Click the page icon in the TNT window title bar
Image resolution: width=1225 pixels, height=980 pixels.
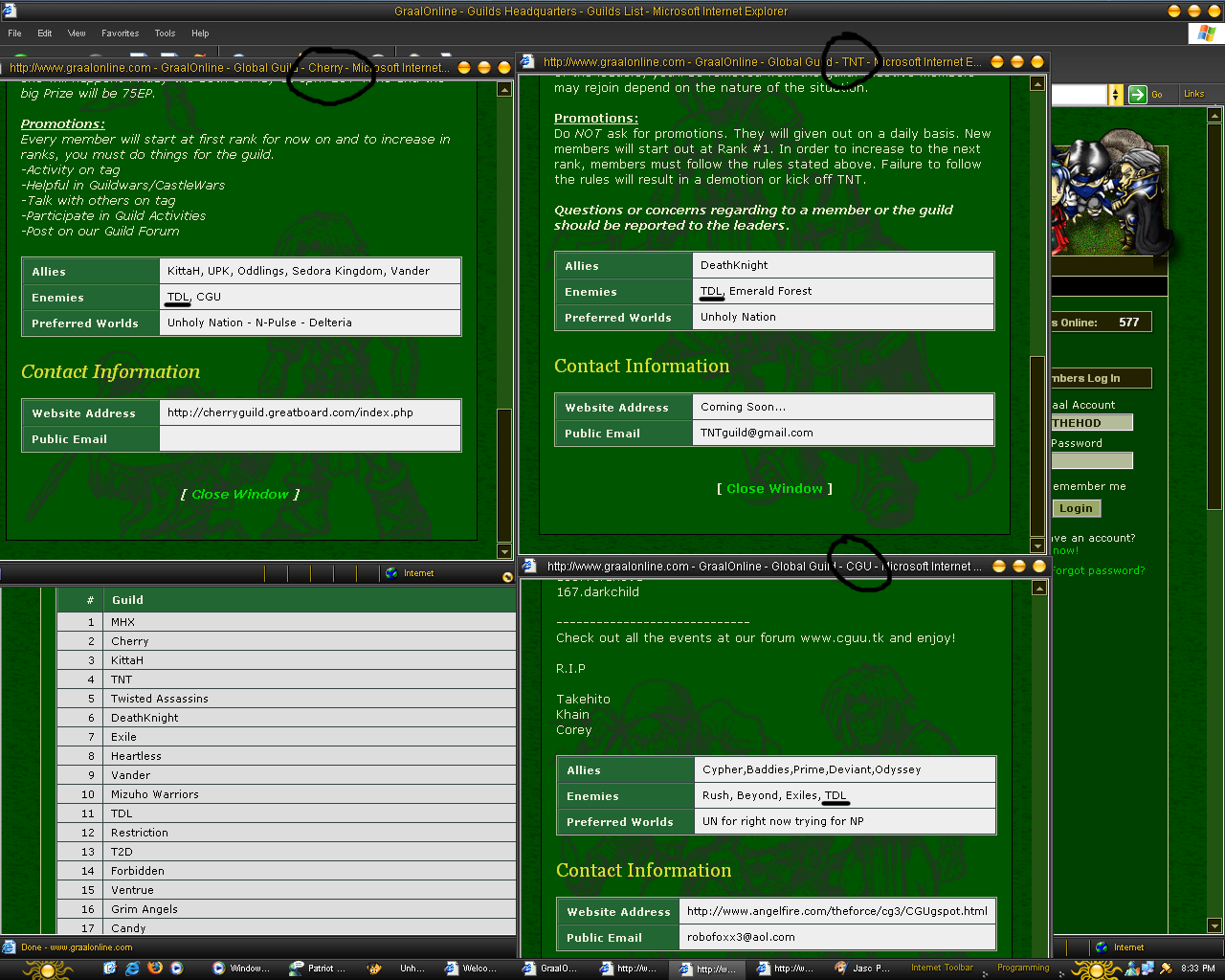[527, 61]
